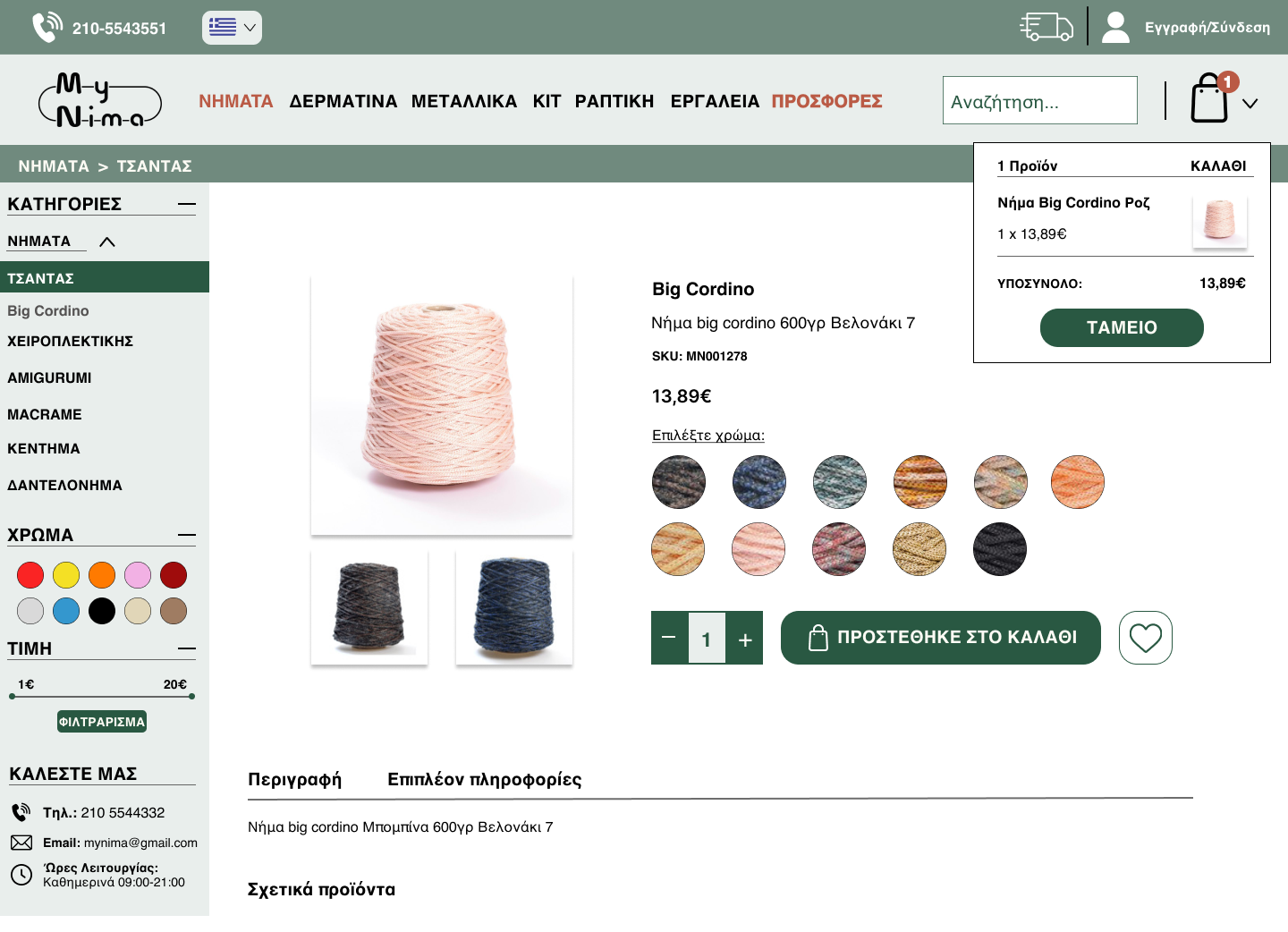Click the opening hours clock icon
The width and height of the screenshot is (1288, 932).
(21, 875)
